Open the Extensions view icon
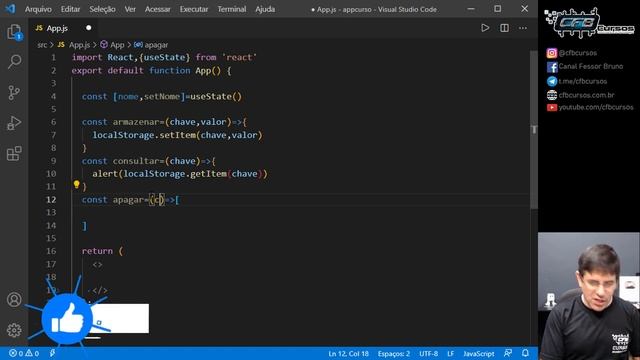 [x=14, y=153]
